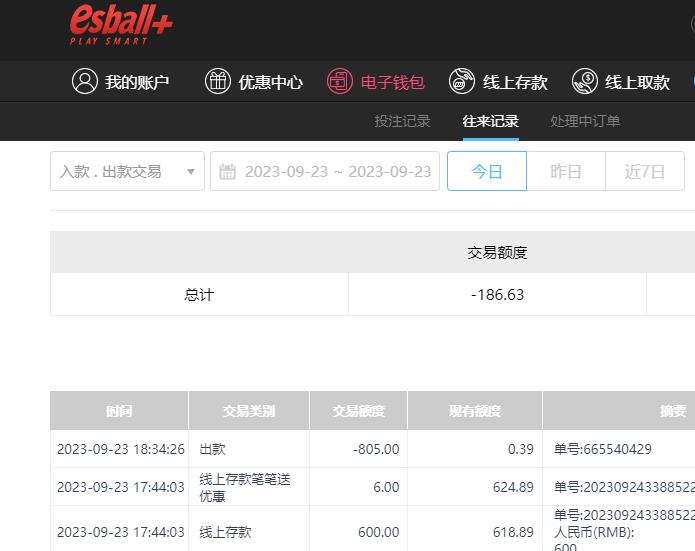Image resolution: width=695 pixels, height=551 pixels.
Task: Click the 我的账户 user profile icon
Action: [x=85, y=81]
